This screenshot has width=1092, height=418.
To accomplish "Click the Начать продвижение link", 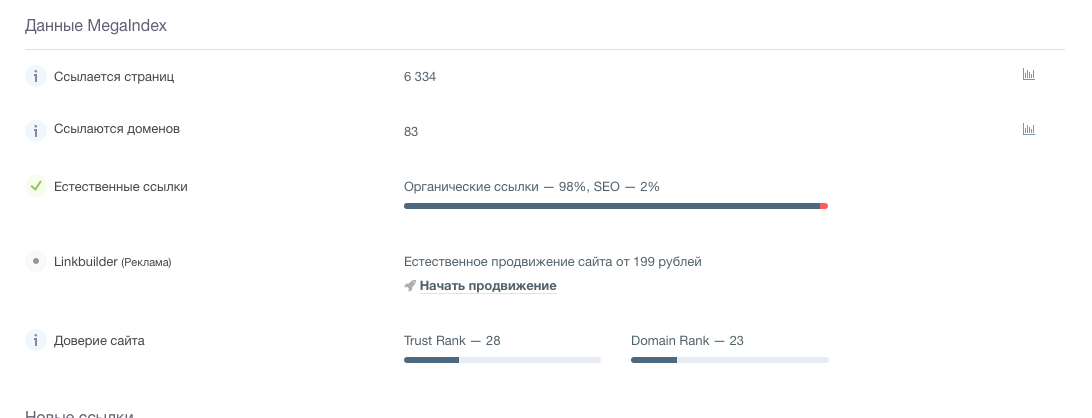I will [x=488, y=286].
